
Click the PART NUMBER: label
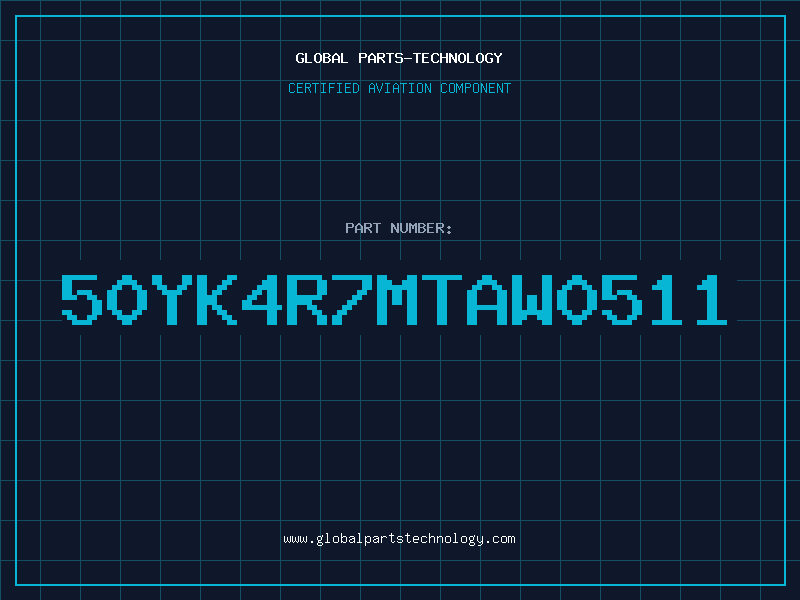pyautogui.click(x=399, y=228)
